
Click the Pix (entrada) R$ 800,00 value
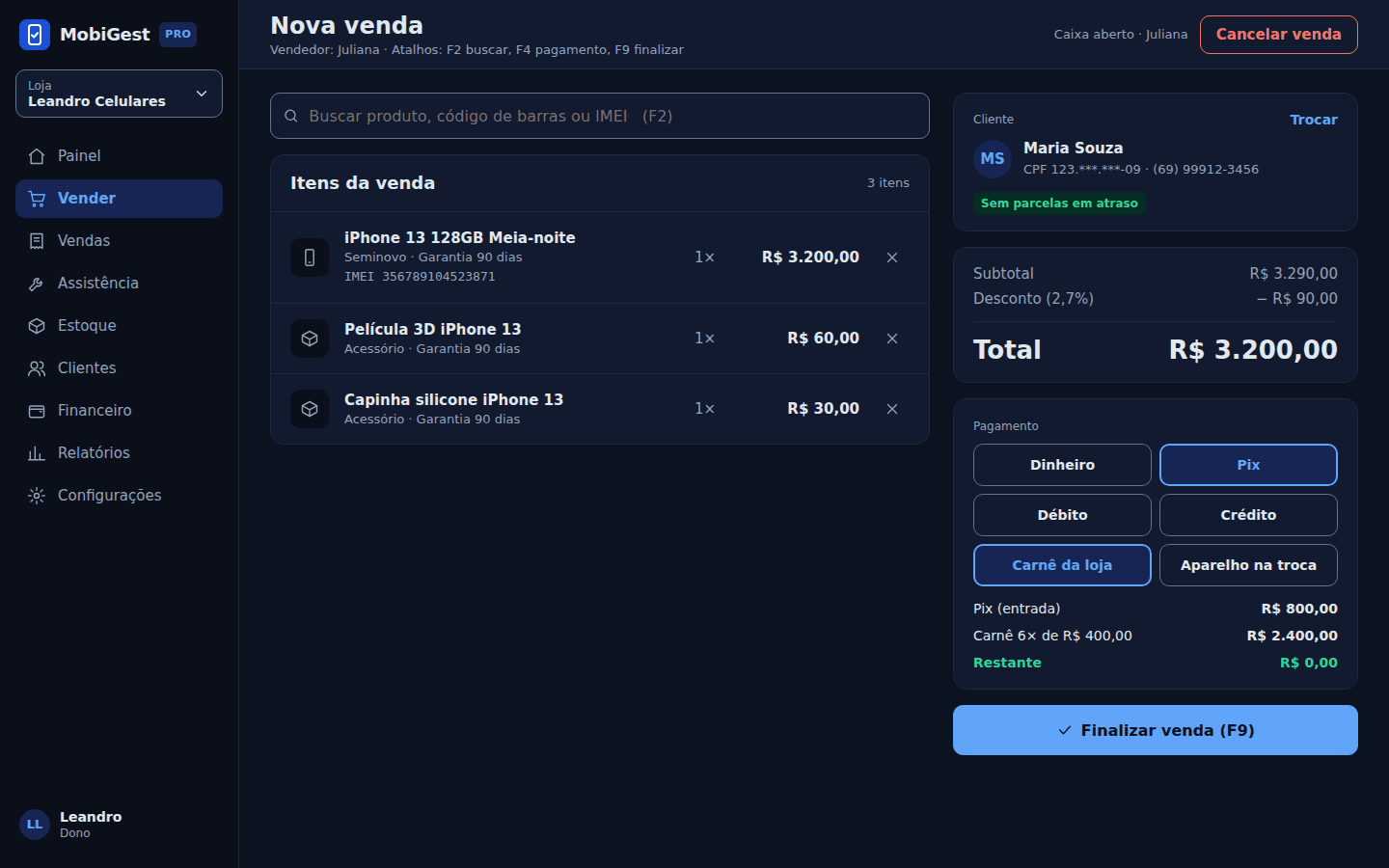click(1299, 609)
